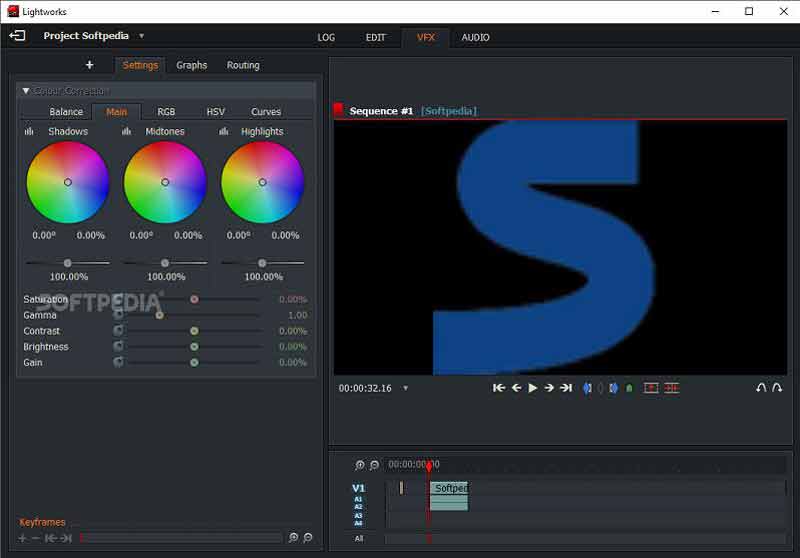
Task: Remove a keyframe with the minus icon
Action: point(36,538)
